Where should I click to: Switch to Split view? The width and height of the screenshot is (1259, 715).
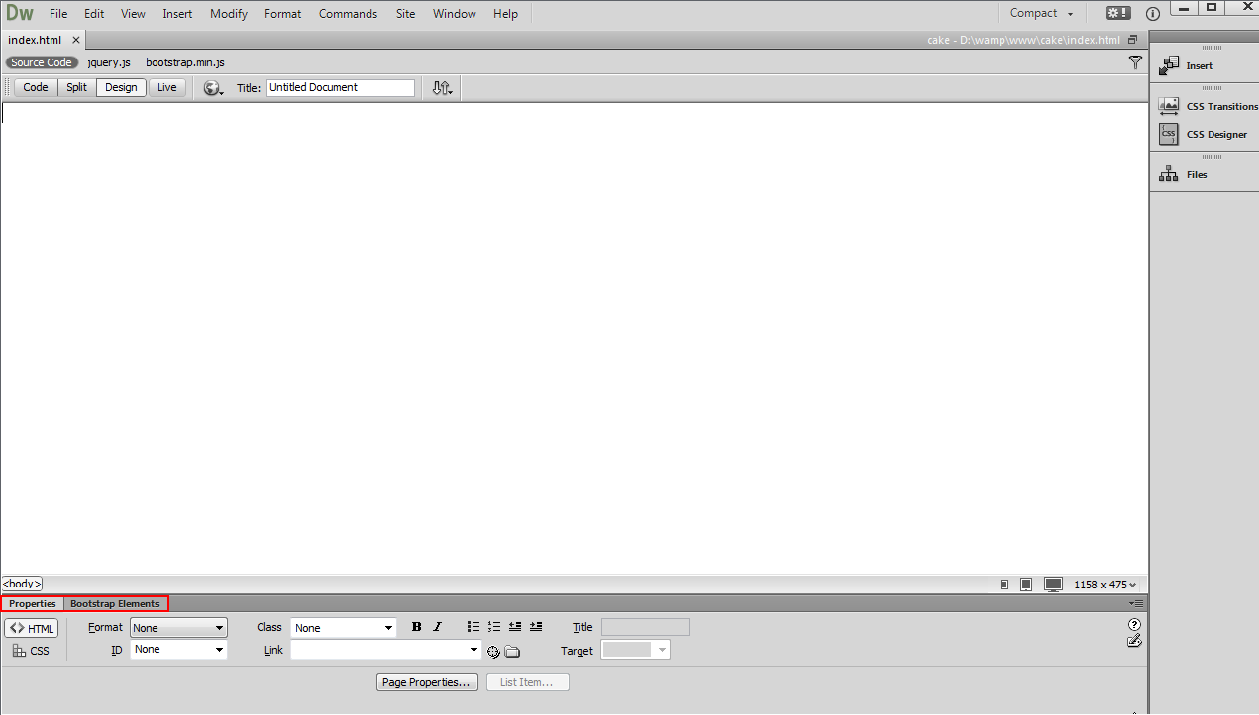tap(77, 87)
